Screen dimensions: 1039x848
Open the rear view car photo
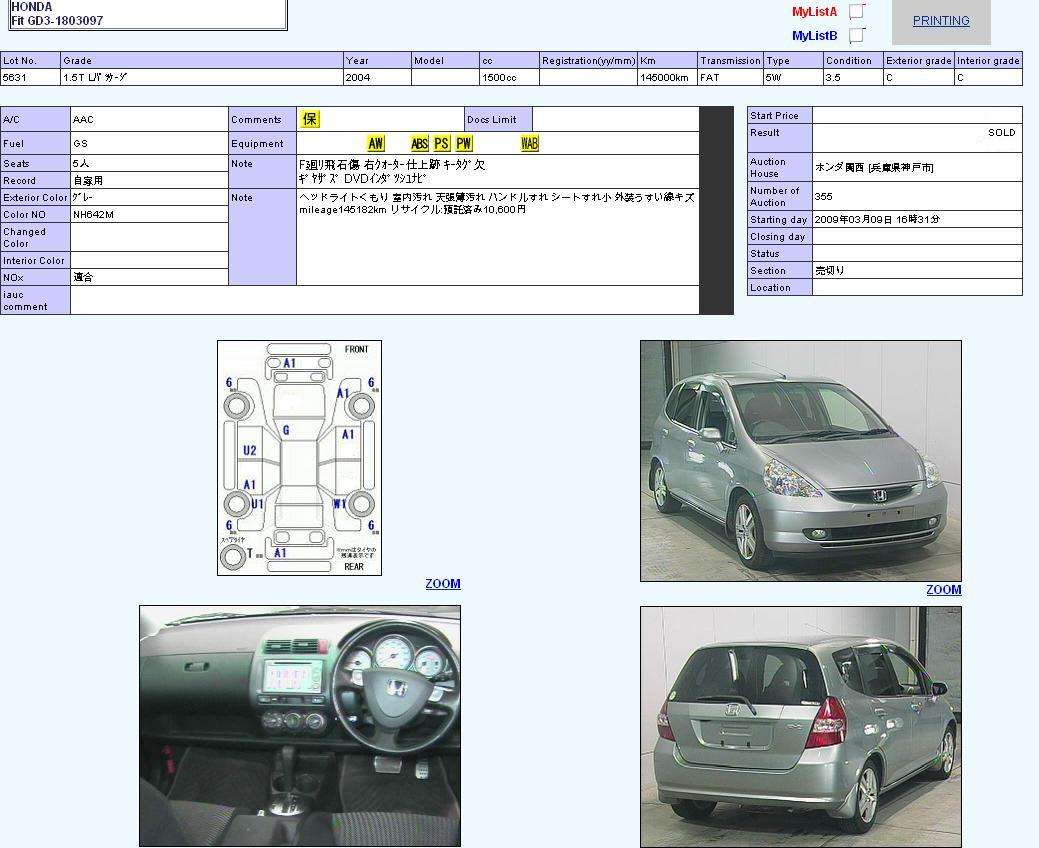click(x=800, y=727)
